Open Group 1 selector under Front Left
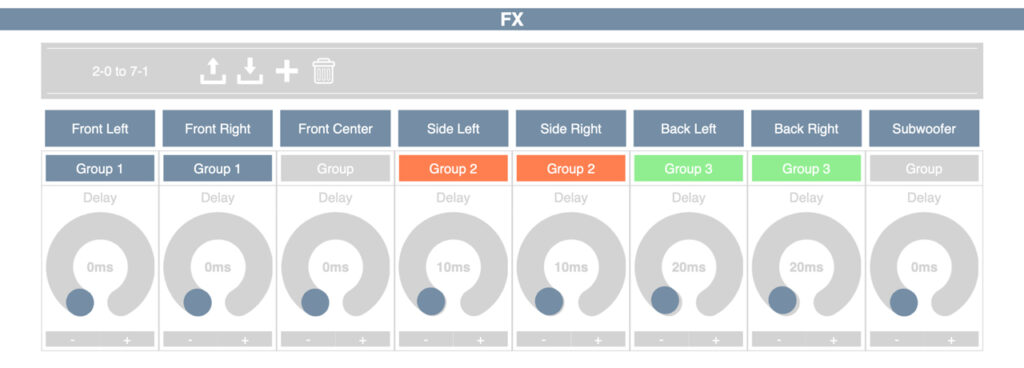Viewport: 1024px width, 368px height. (x=100, y=168)
